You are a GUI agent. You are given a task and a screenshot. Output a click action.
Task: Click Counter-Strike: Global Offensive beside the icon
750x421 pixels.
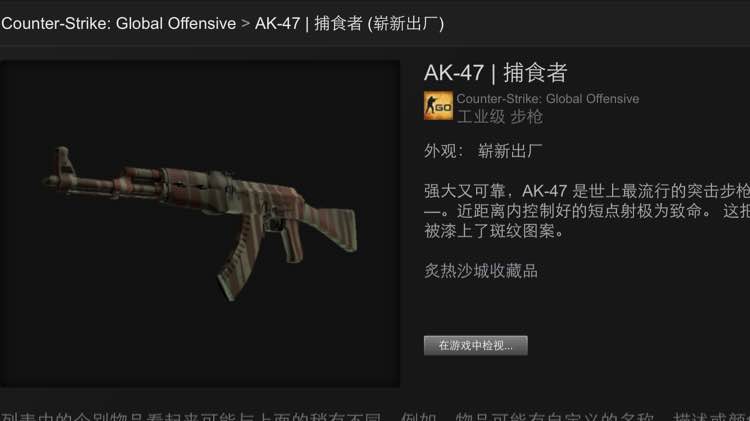(548, 99)
